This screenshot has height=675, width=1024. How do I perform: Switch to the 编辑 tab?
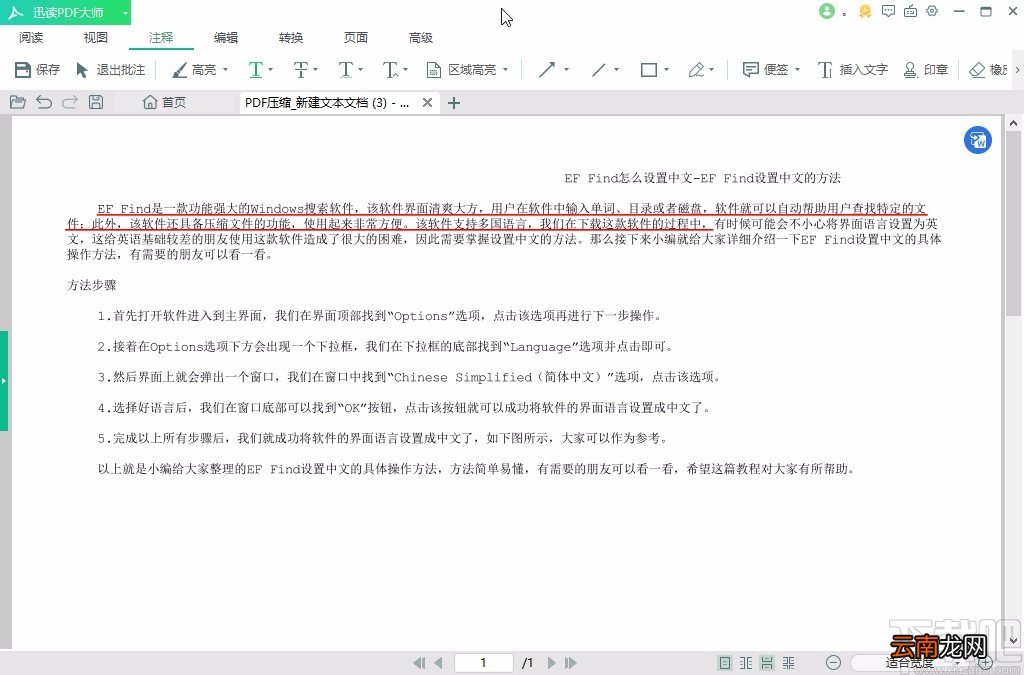tap(226, 37)
